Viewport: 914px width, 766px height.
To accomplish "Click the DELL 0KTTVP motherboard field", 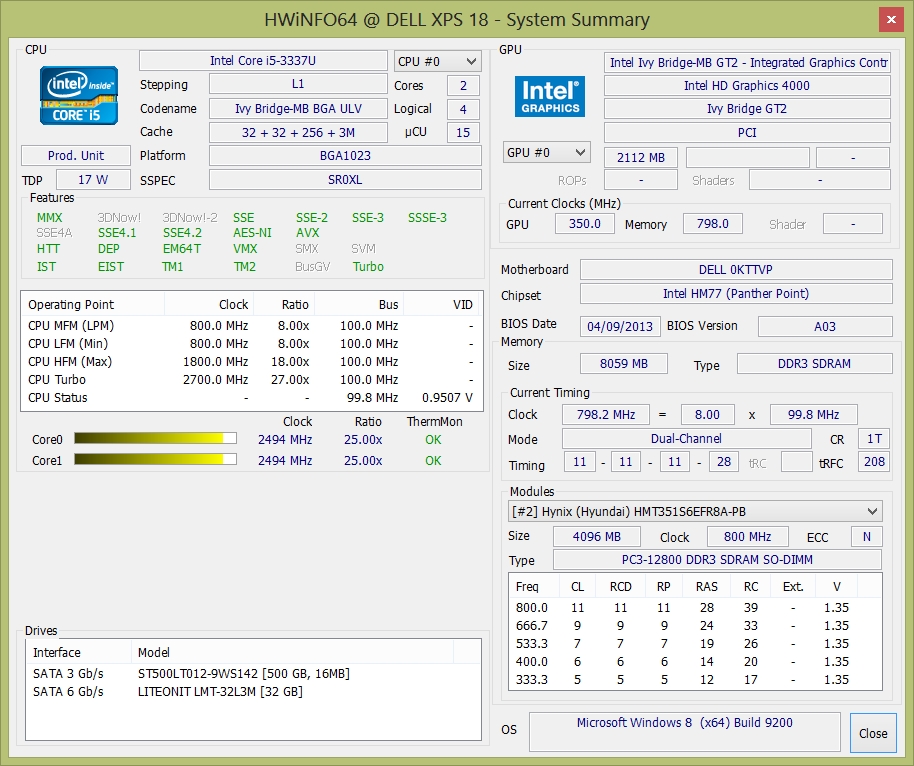I will click(736, 269).
